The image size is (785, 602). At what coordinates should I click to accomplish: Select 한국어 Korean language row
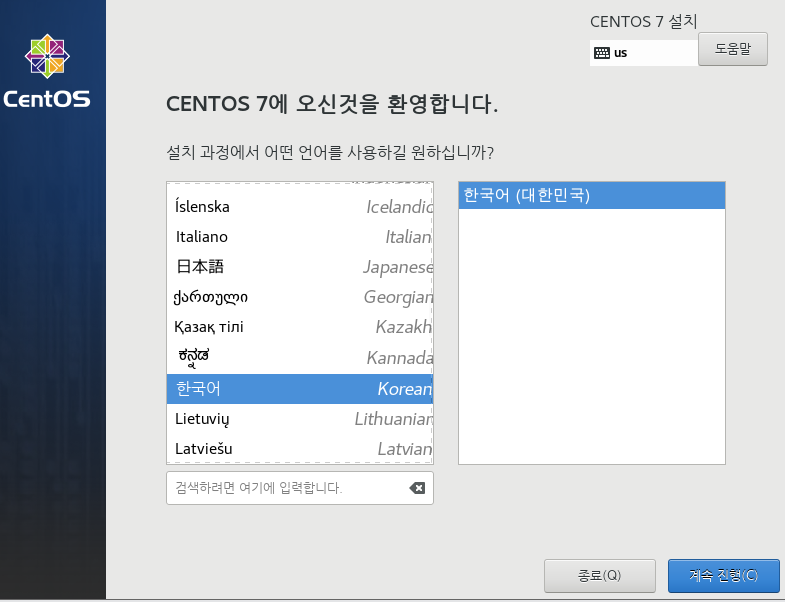click(300, 389)
